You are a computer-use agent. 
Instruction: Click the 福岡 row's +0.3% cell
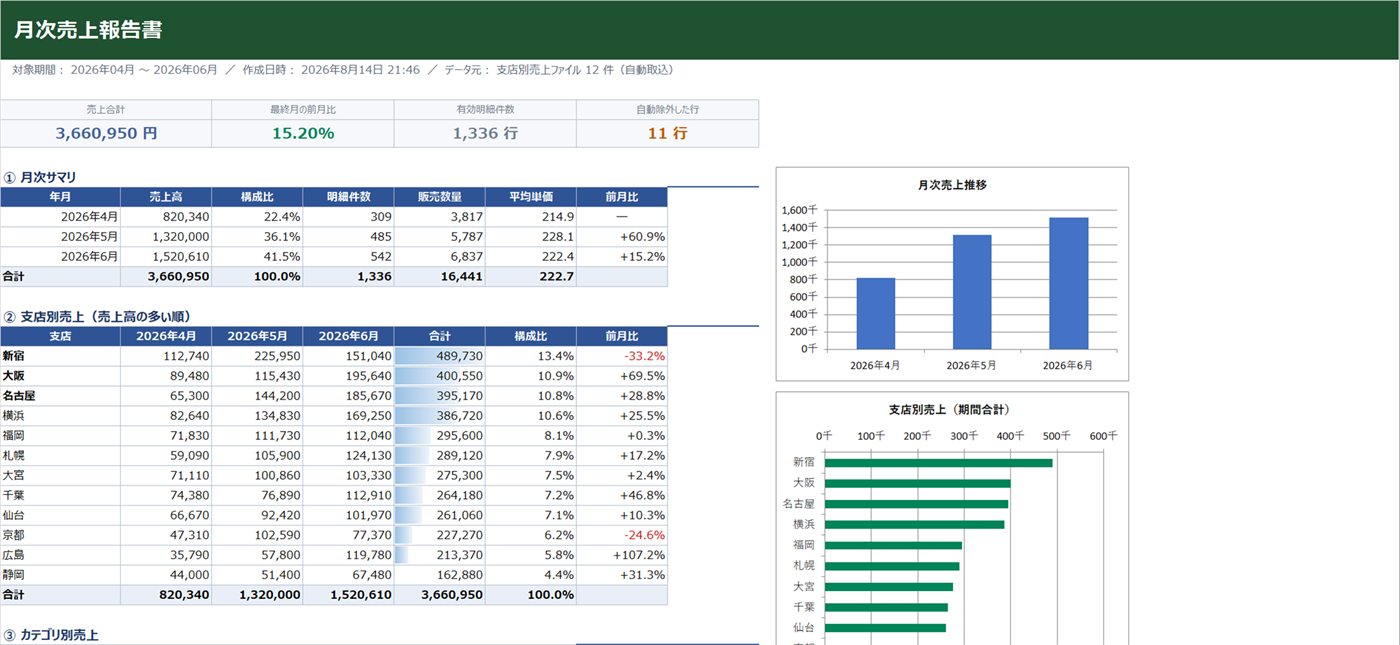click(622, 436)
